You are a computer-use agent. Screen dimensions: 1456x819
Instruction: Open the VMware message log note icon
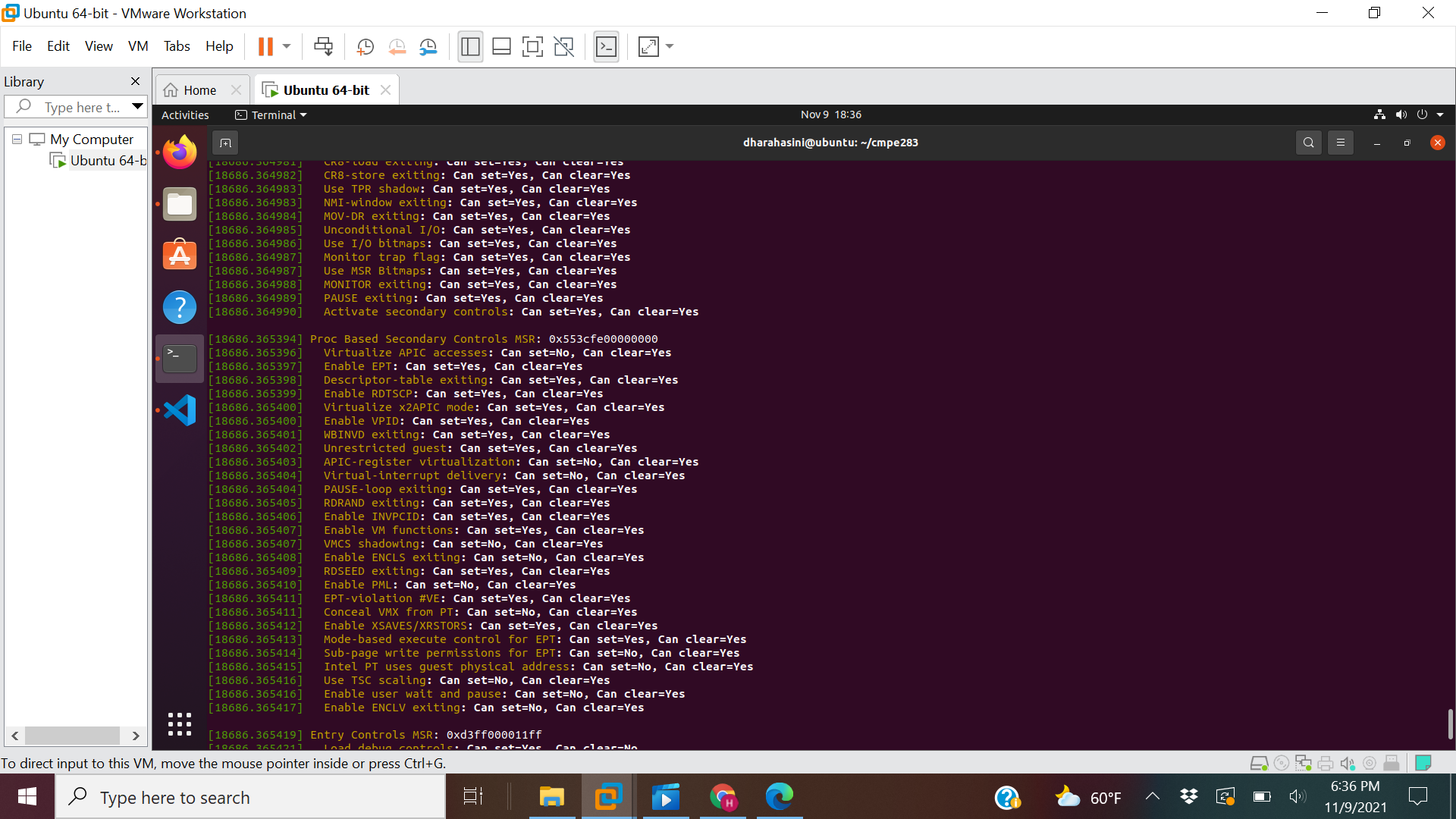click(x=1423, y=763)
